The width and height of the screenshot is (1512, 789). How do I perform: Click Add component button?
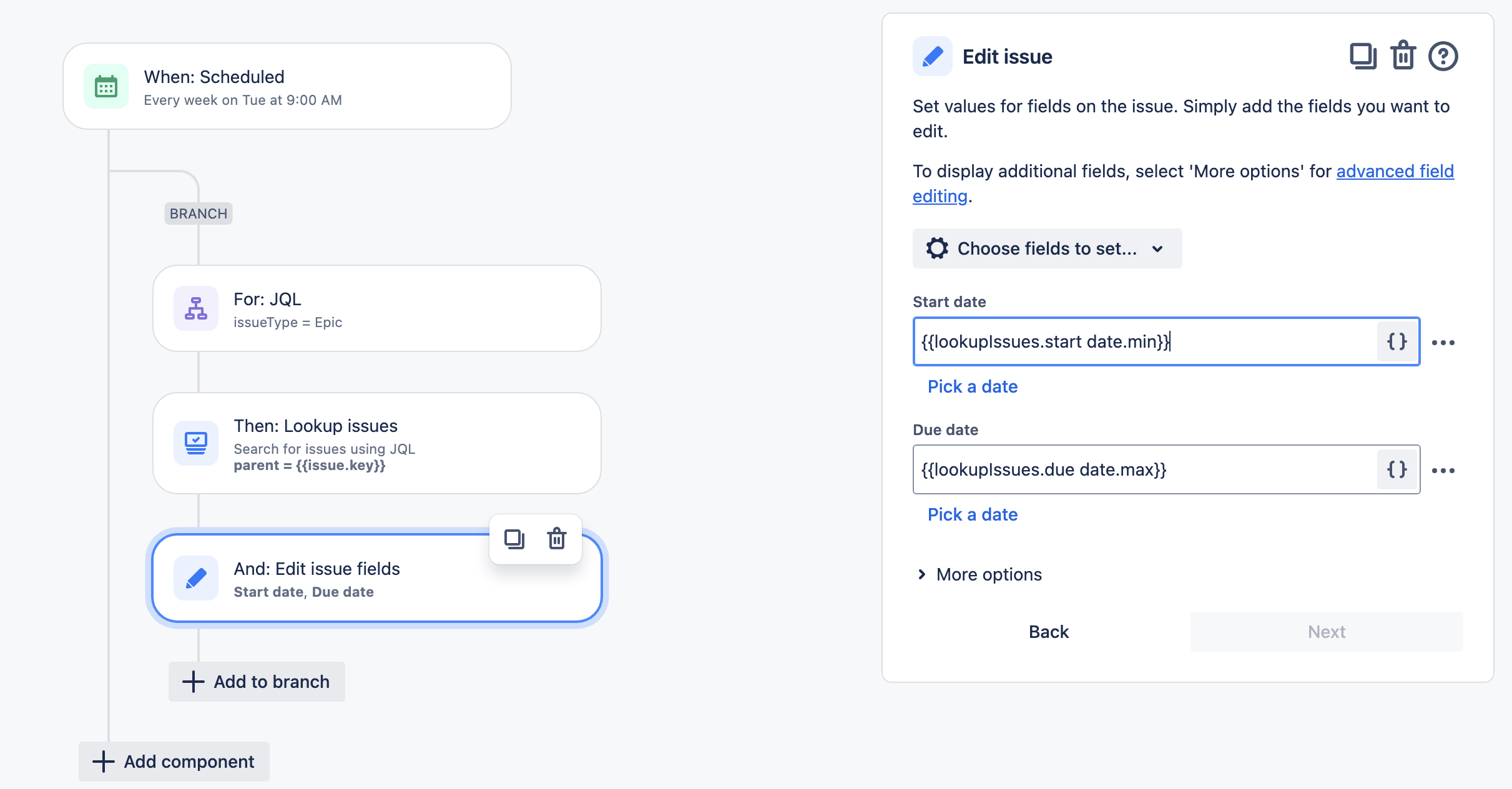point(174,762)
